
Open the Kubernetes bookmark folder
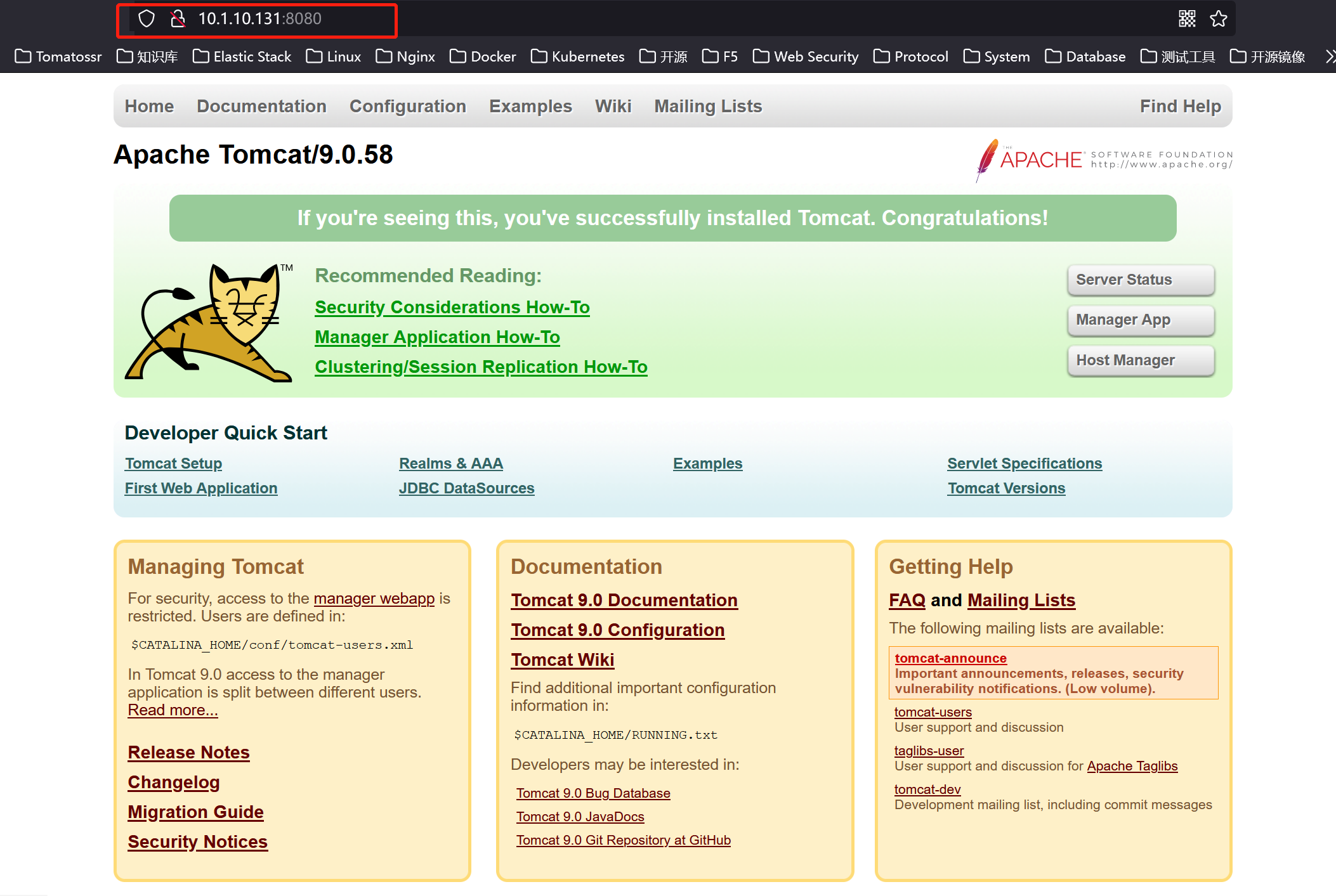click(577, 56)
